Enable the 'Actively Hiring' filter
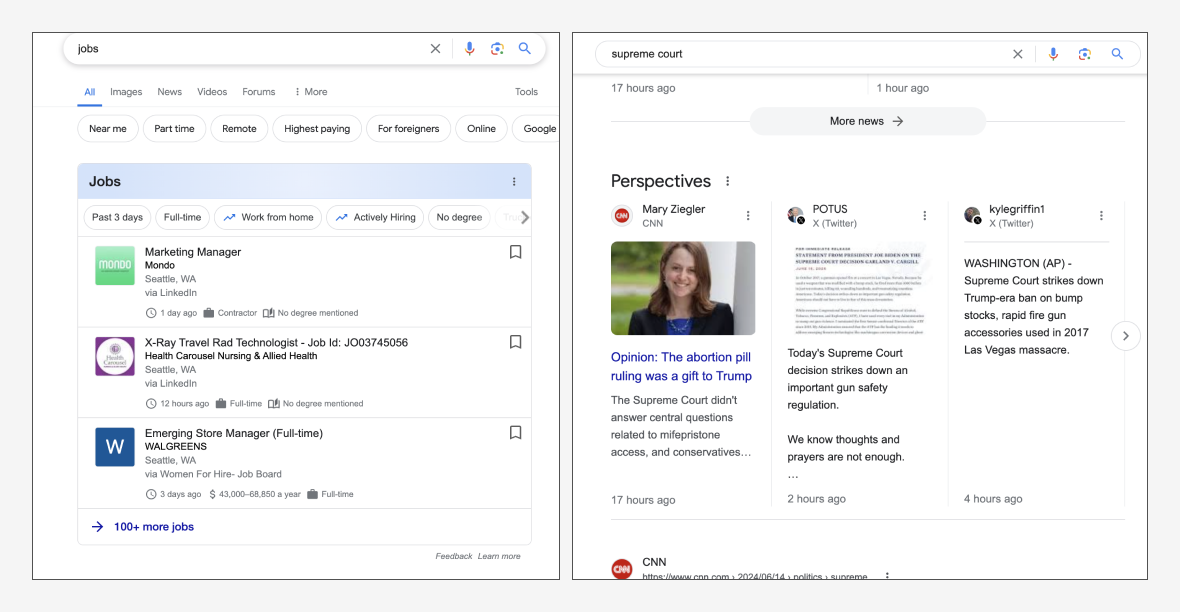Viewport: 1180px width, 612px height. (x=376, y=218)
